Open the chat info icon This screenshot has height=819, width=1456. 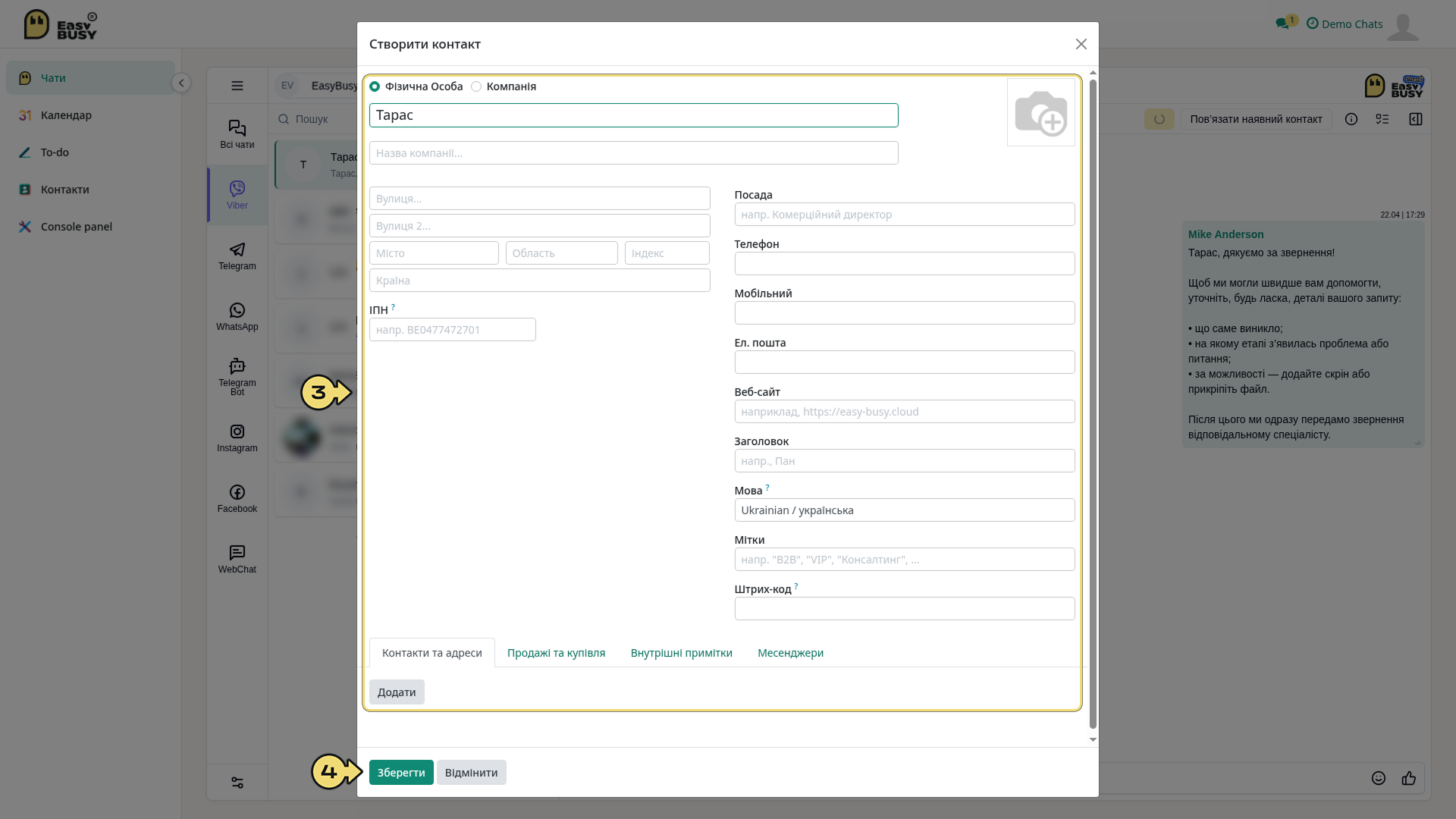click(1351, 119)
